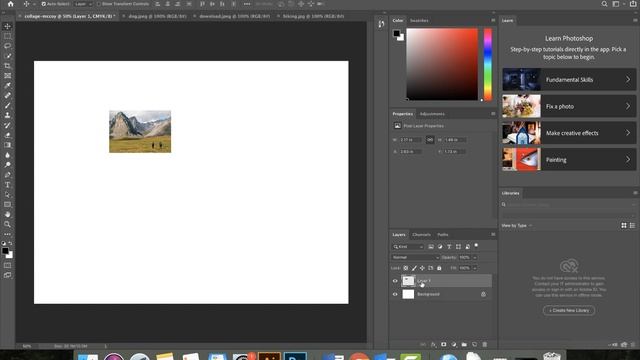Select the Horizontal Type tool

click(7, 185)
